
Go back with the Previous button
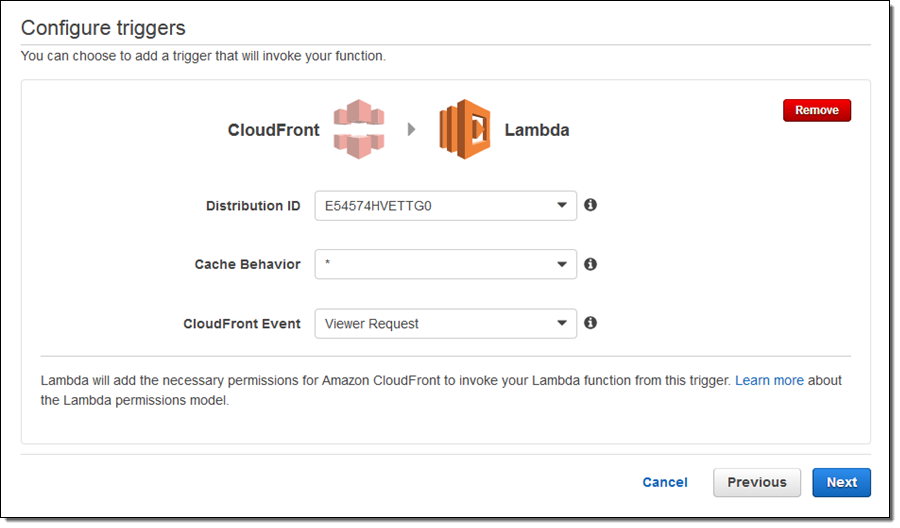(x=757, y=482)
